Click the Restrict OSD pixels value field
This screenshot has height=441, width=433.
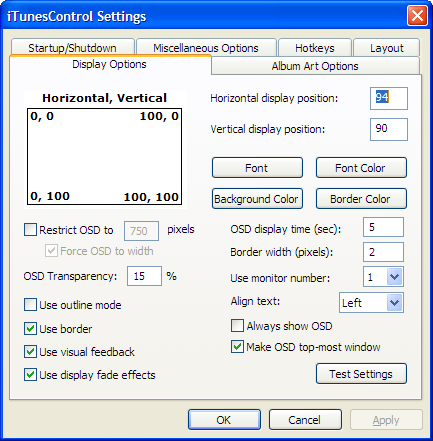[141, 231]
